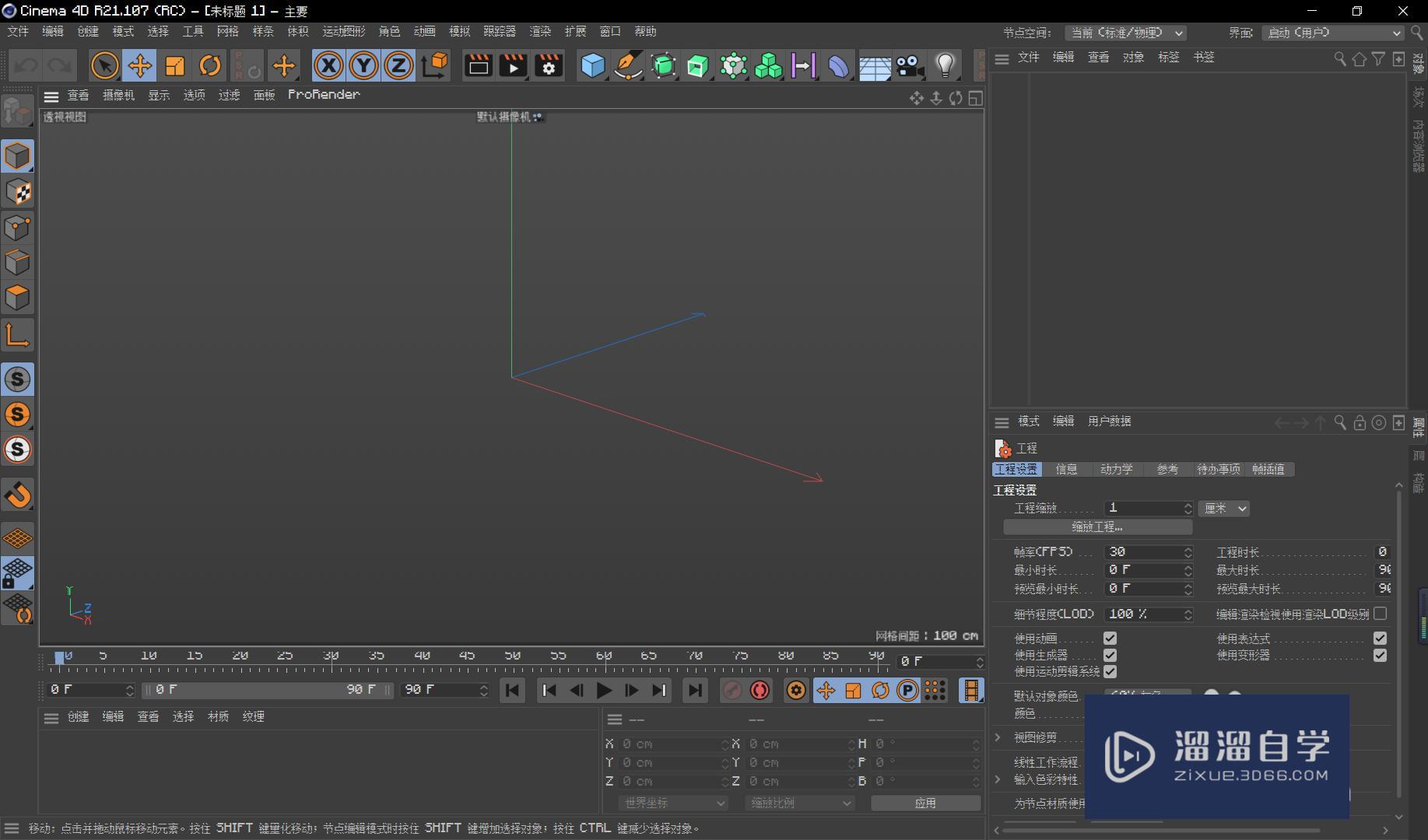Render to Picture Viewer icon
The image size is (1428, 840).
(513, 66)
